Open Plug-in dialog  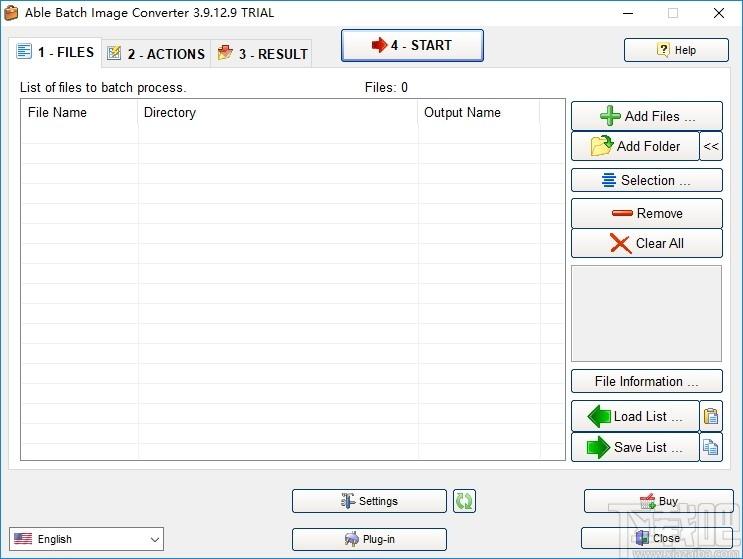point(369,539)
